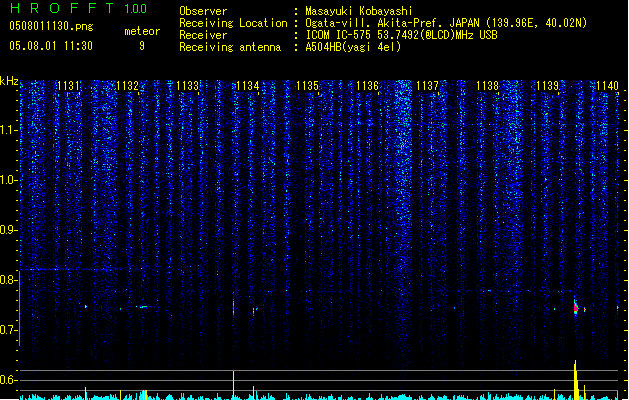
Task: Click the tallest yellow power spike near 1139
Action: point(576,380)
